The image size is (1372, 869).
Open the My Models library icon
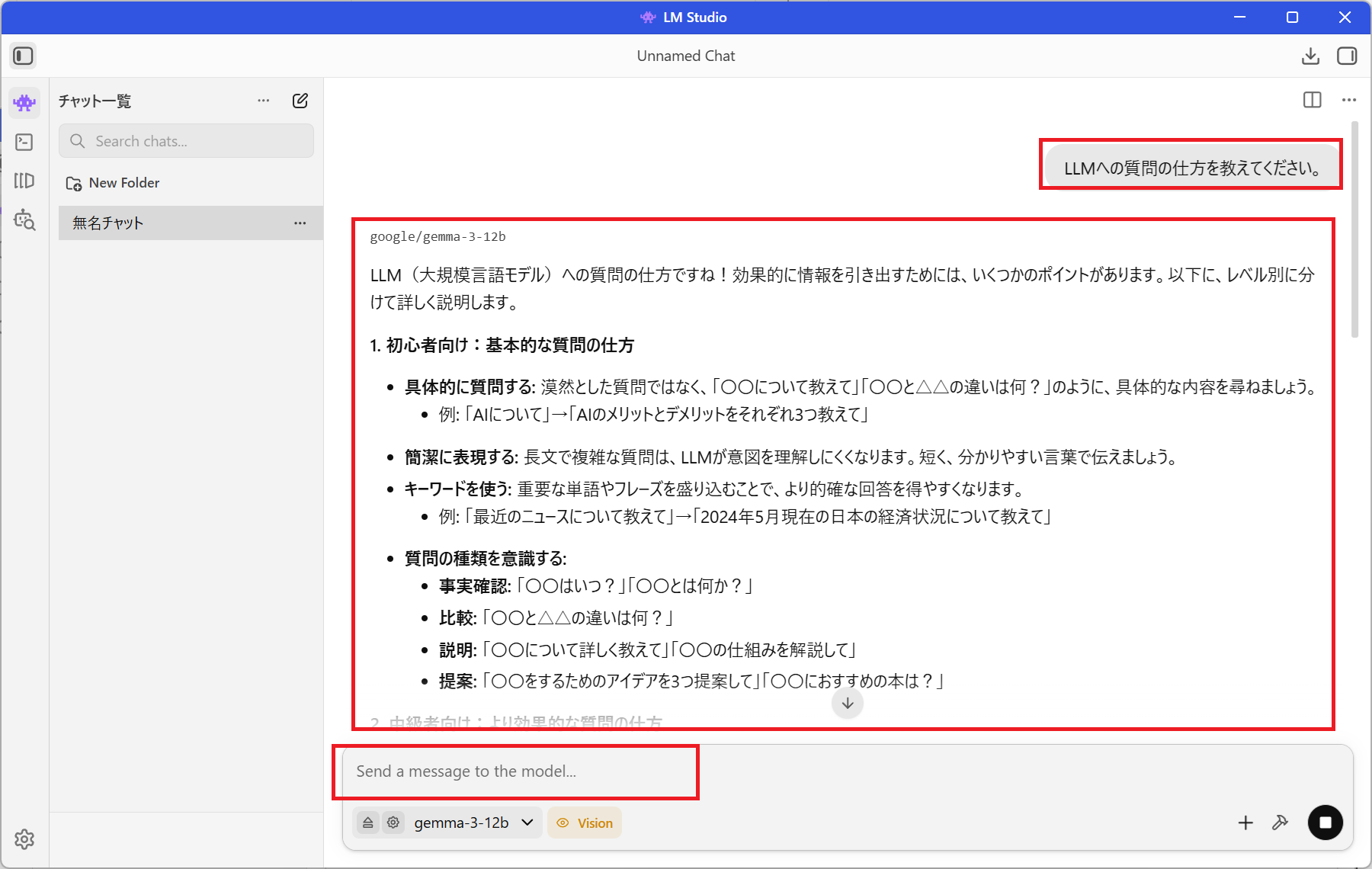[x=24, y=181]
